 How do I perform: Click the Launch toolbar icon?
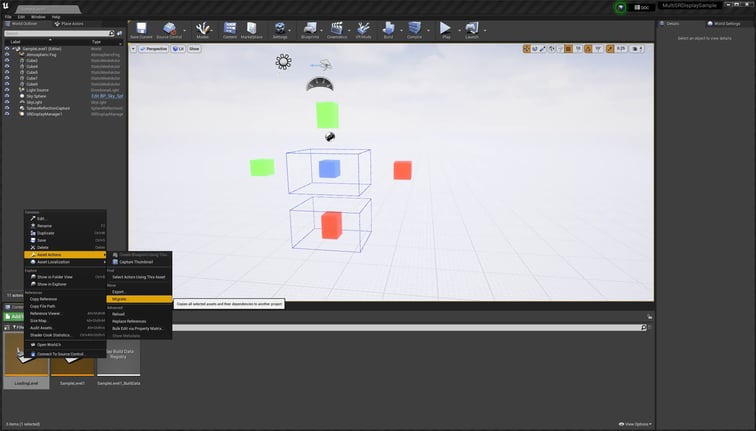point(472,30)
